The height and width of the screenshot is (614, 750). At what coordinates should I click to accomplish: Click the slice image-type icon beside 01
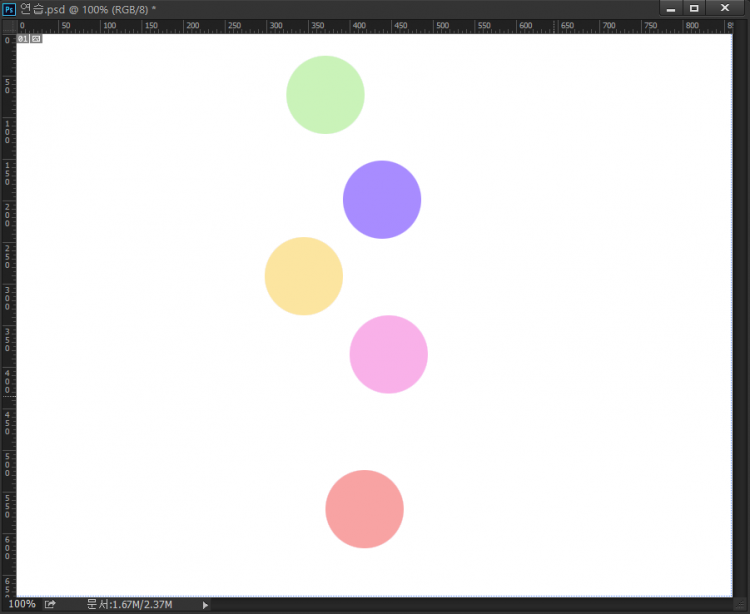click(x=36, y=39)
